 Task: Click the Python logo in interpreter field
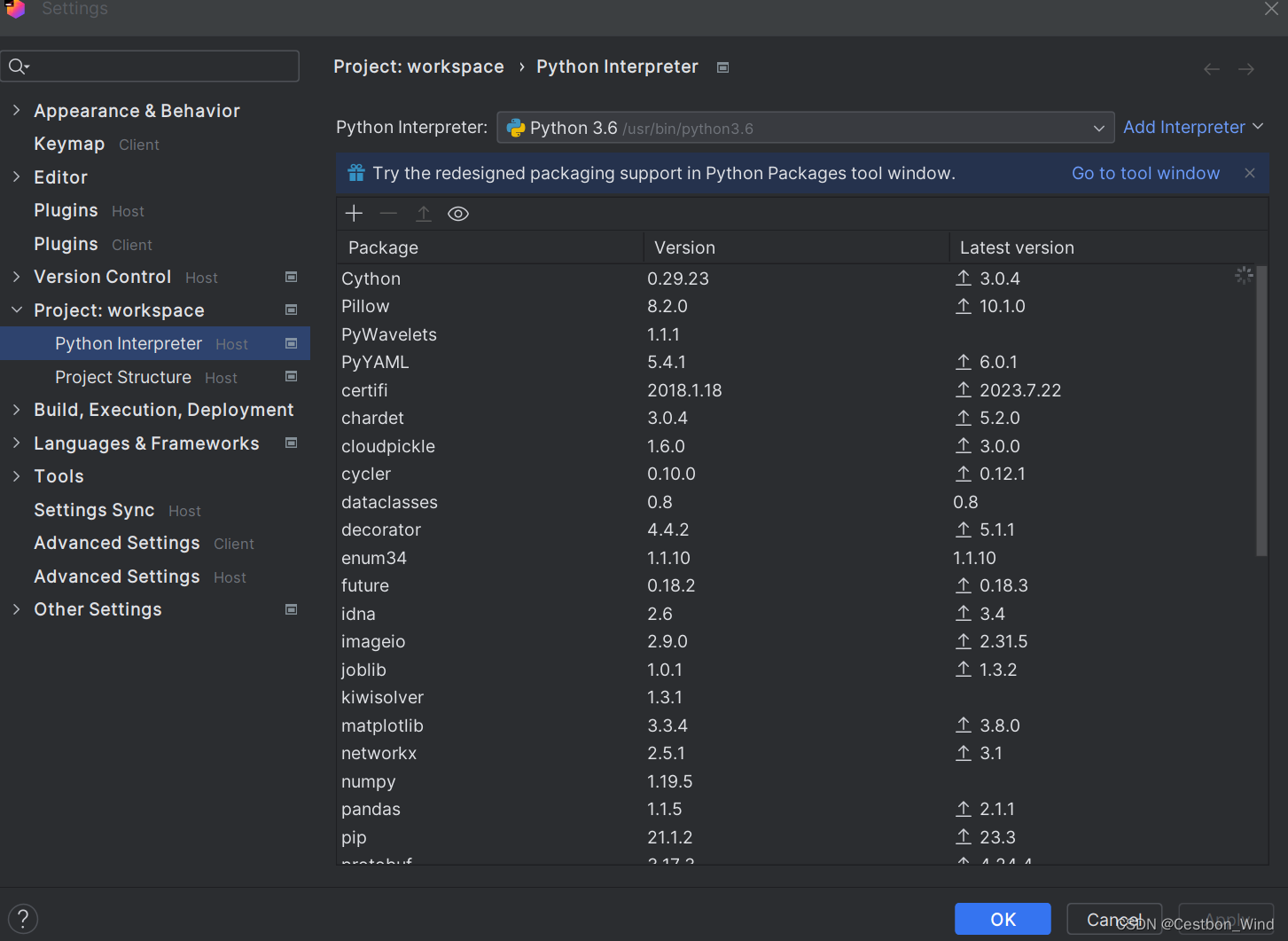coord(516,129)
